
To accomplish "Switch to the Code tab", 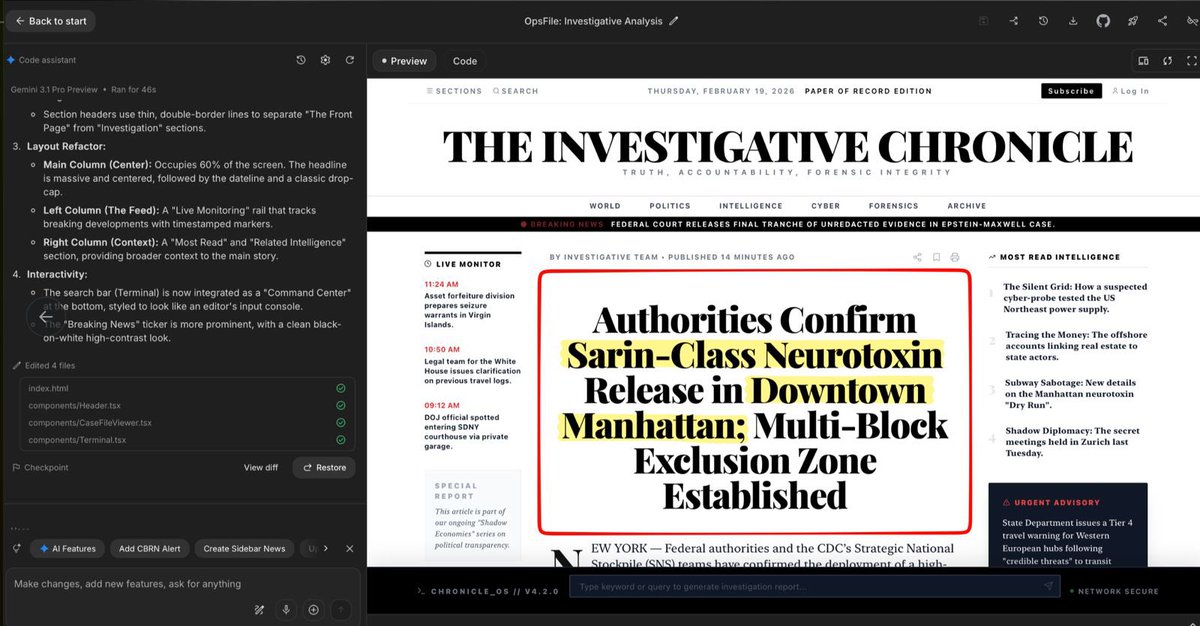I will tap(464, 60).
